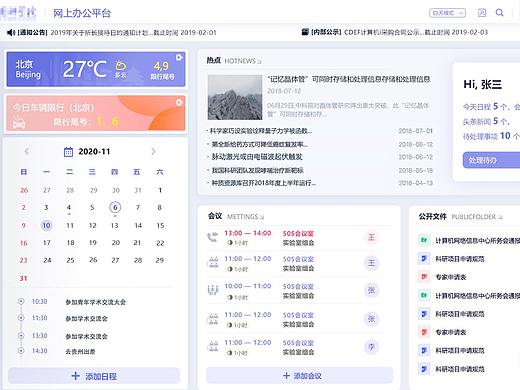
Task: Click 今天日程 5 count link
Action: [485, 107]
